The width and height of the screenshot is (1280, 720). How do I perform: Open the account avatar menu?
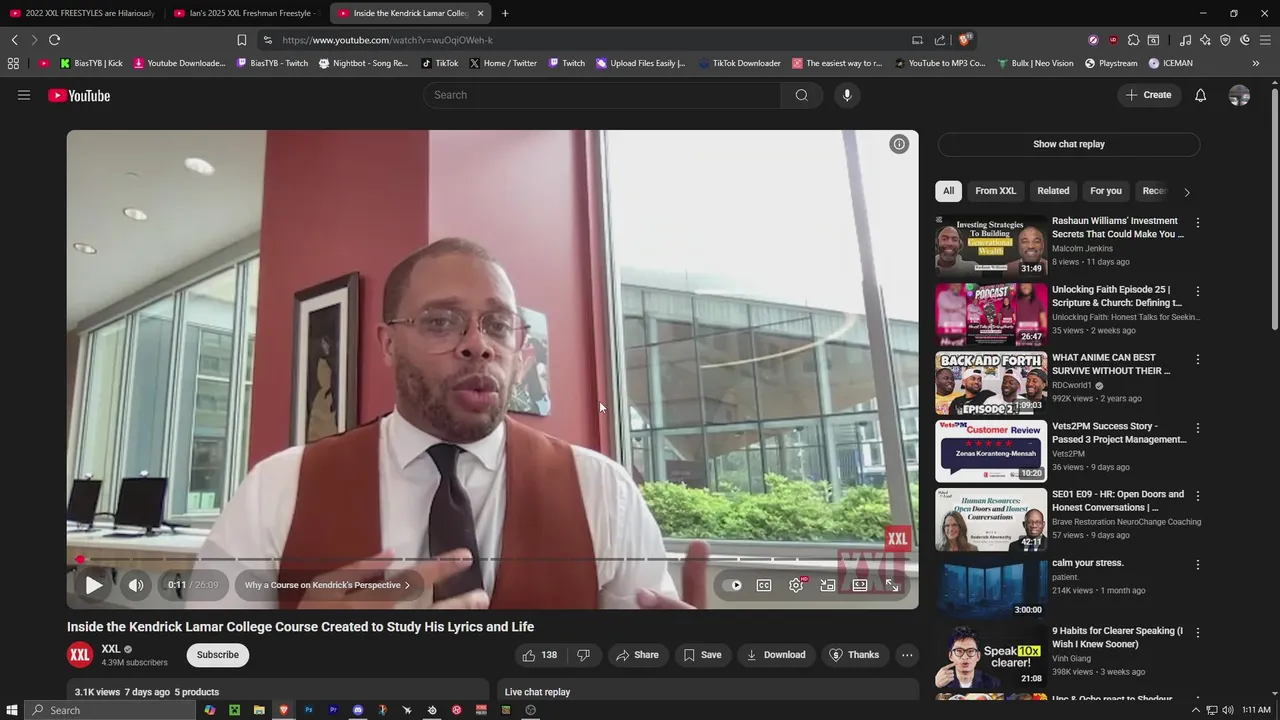tap(1239, 95)
